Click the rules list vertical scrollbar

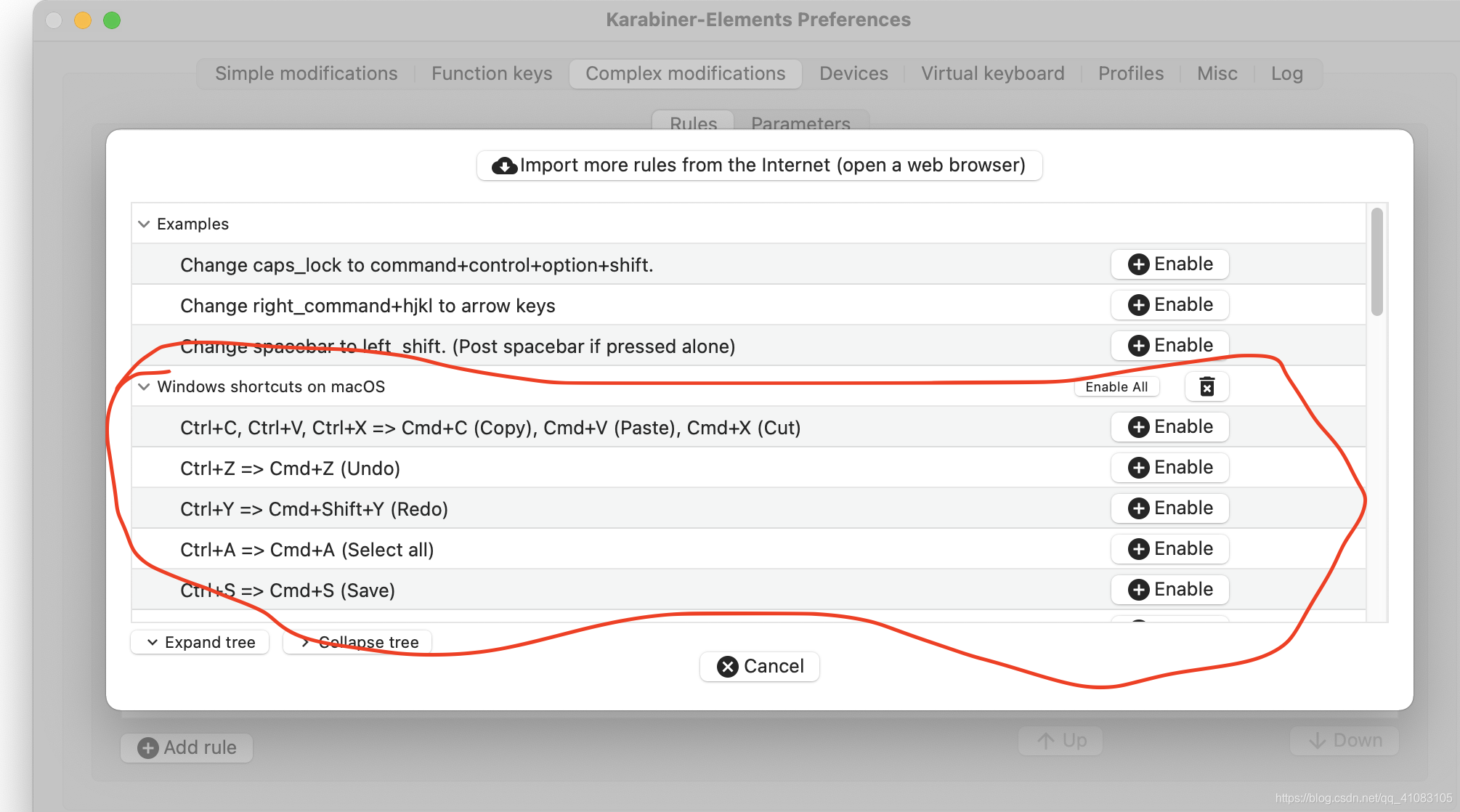[x=1376, y=263]
